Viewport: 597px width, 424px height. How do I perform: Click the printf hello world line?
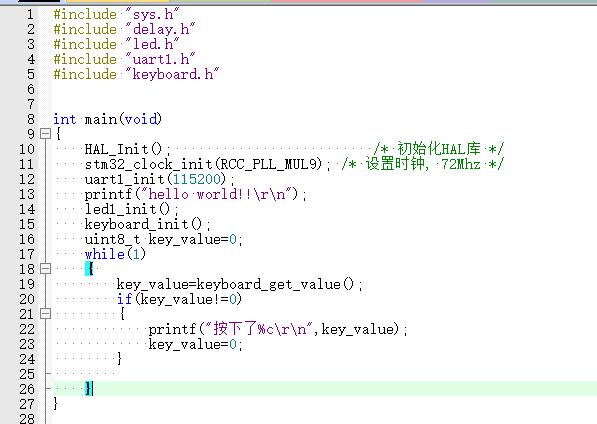(x=195, y=194)
